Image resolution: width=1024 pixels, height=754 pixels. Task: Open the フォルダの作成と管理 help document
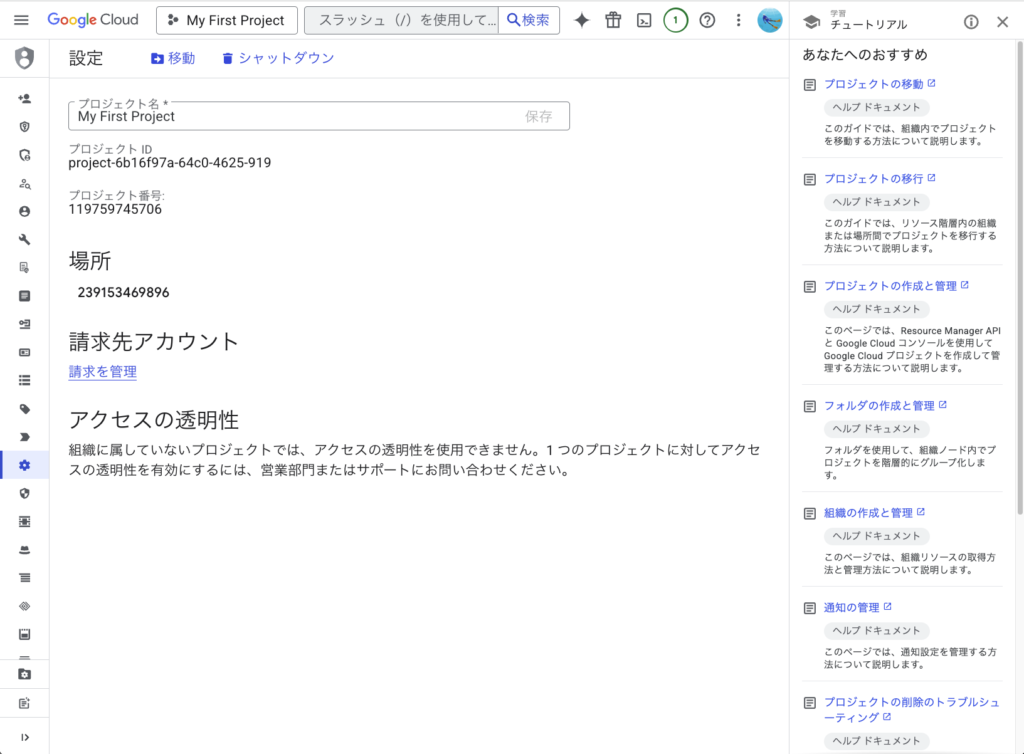[879, 405]
